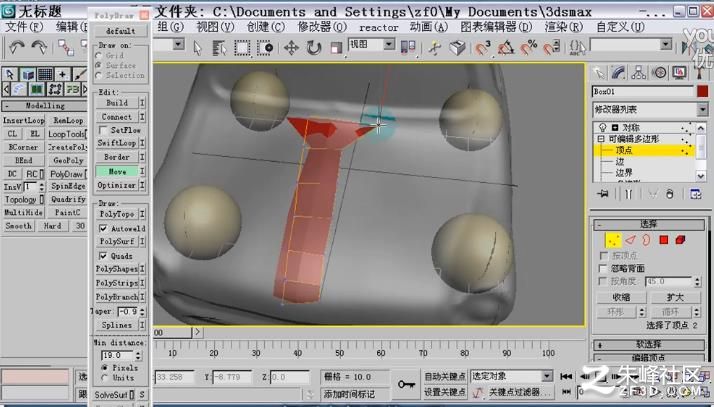Select the Grid draw-on radio button
This screenshot has width=714, height=407.
coord(98,56)
